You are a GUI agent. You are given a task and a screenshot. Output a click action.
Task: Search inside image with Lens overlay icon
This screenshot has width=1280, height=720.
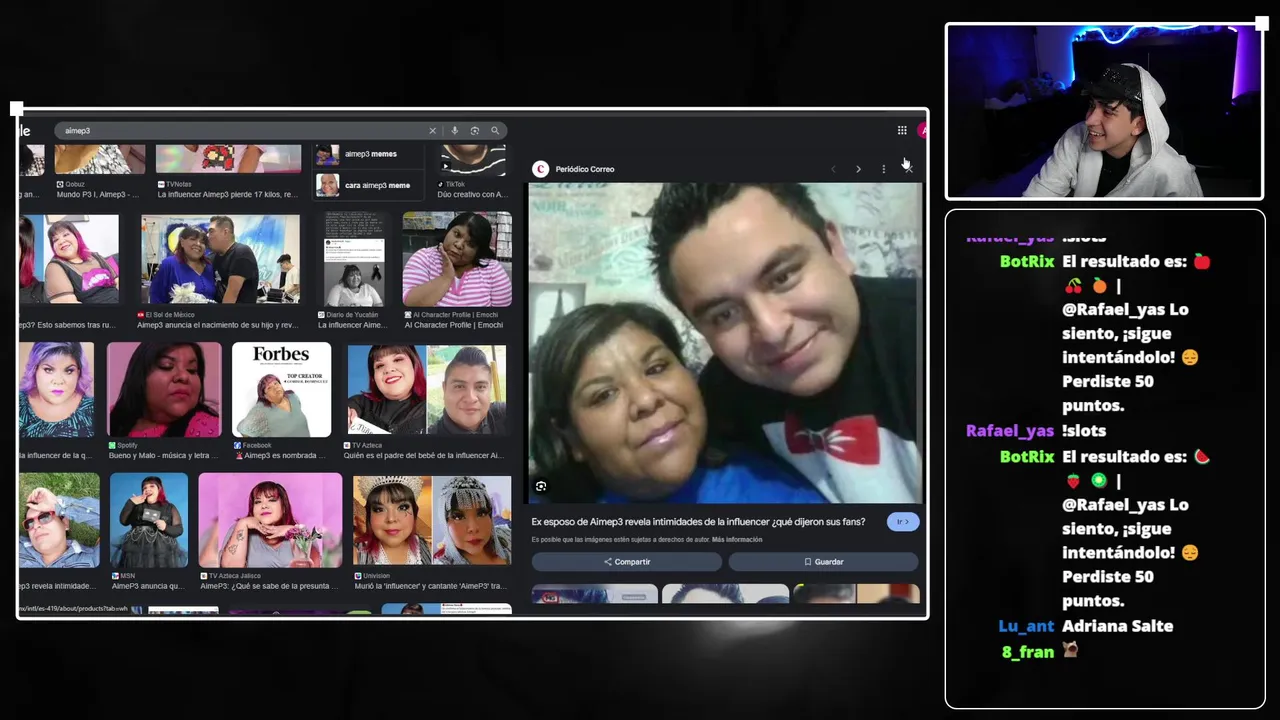541,486
